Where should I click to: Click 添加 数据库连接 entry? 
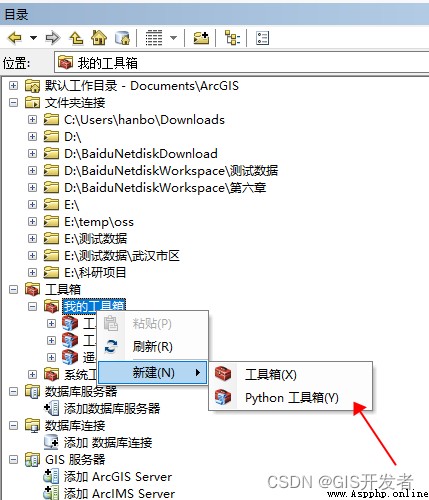(108, 442)
